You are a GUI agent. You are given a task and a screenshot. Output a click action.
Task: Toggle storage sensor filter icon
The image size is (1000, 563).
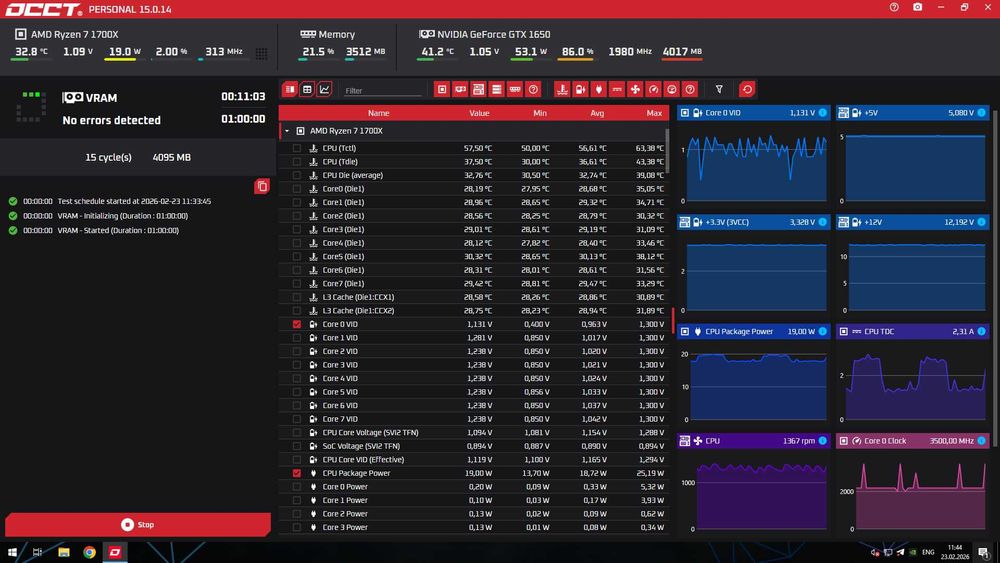(497, 89)
